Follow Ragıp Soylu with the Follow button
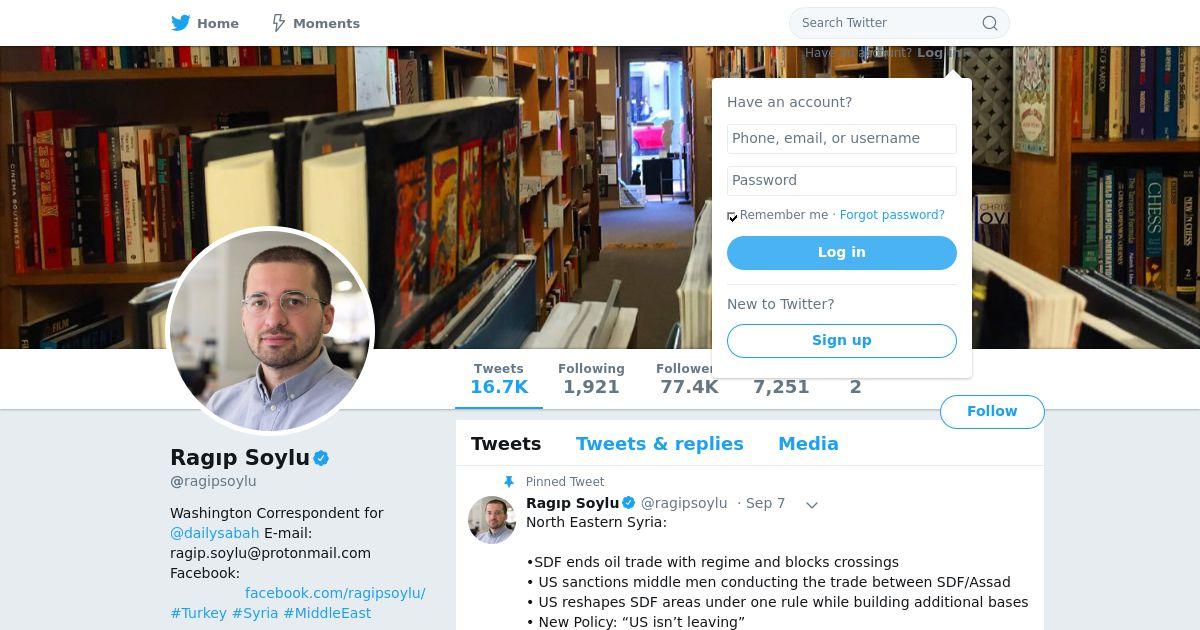This screenshot has width=1200, height=630. pyautogui.click(x=992, y=411)
